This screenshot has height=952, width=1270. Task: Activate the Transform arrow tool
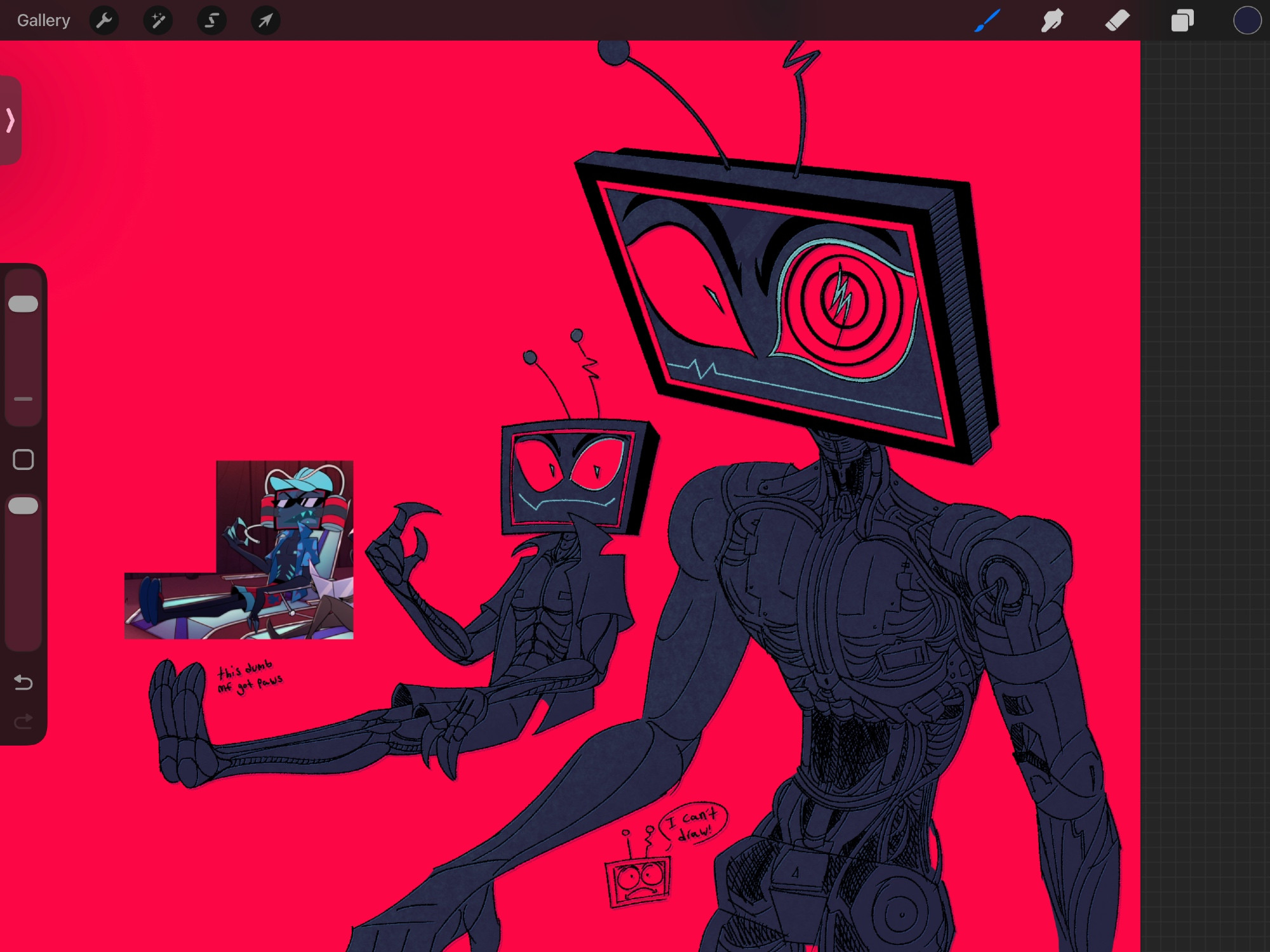coord(265,21)
